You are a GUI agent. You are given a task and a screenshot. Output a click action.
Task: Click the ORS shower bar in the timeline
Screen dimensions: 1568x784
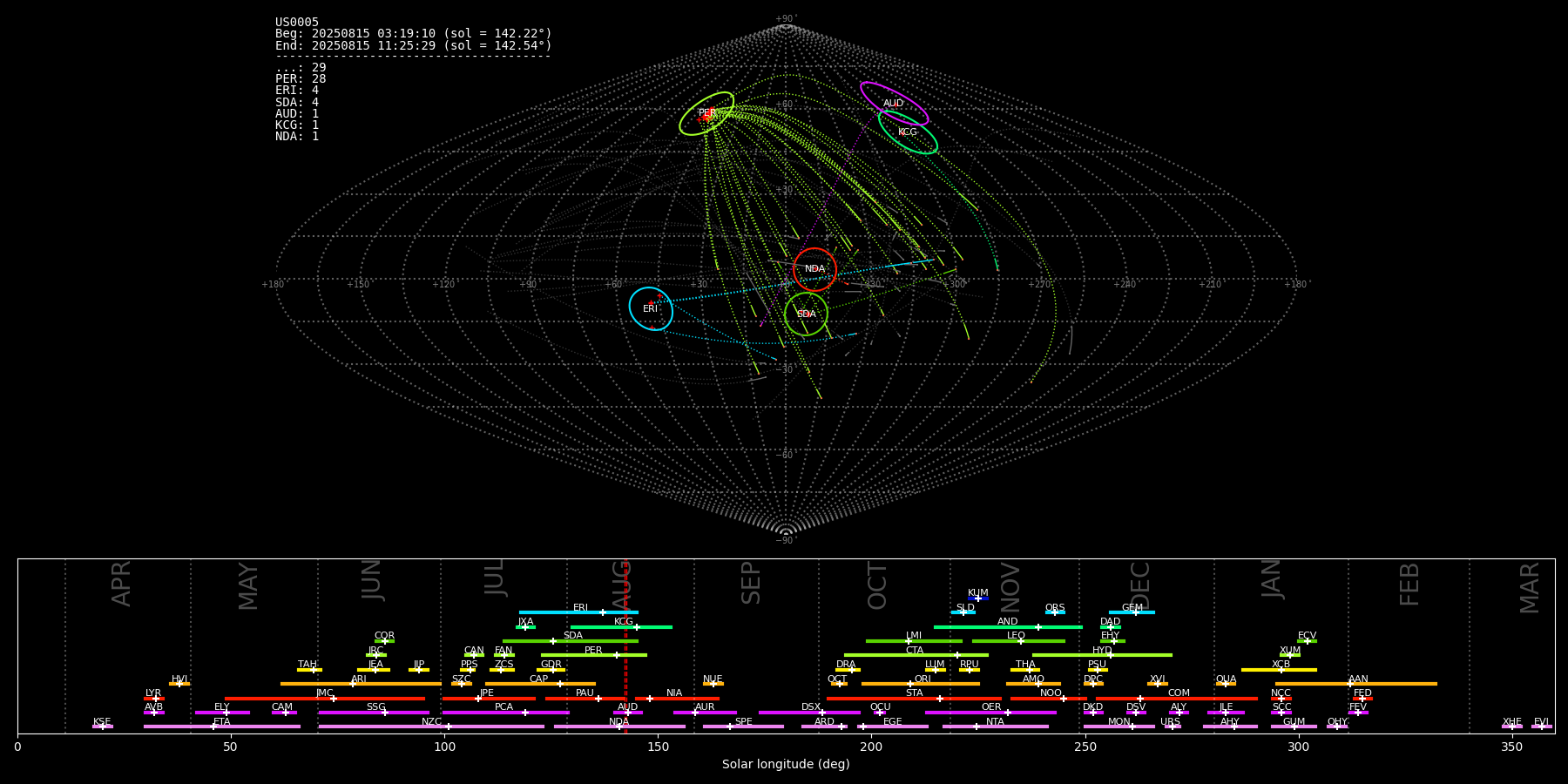pyautogui.click(x=1055, y=612)
